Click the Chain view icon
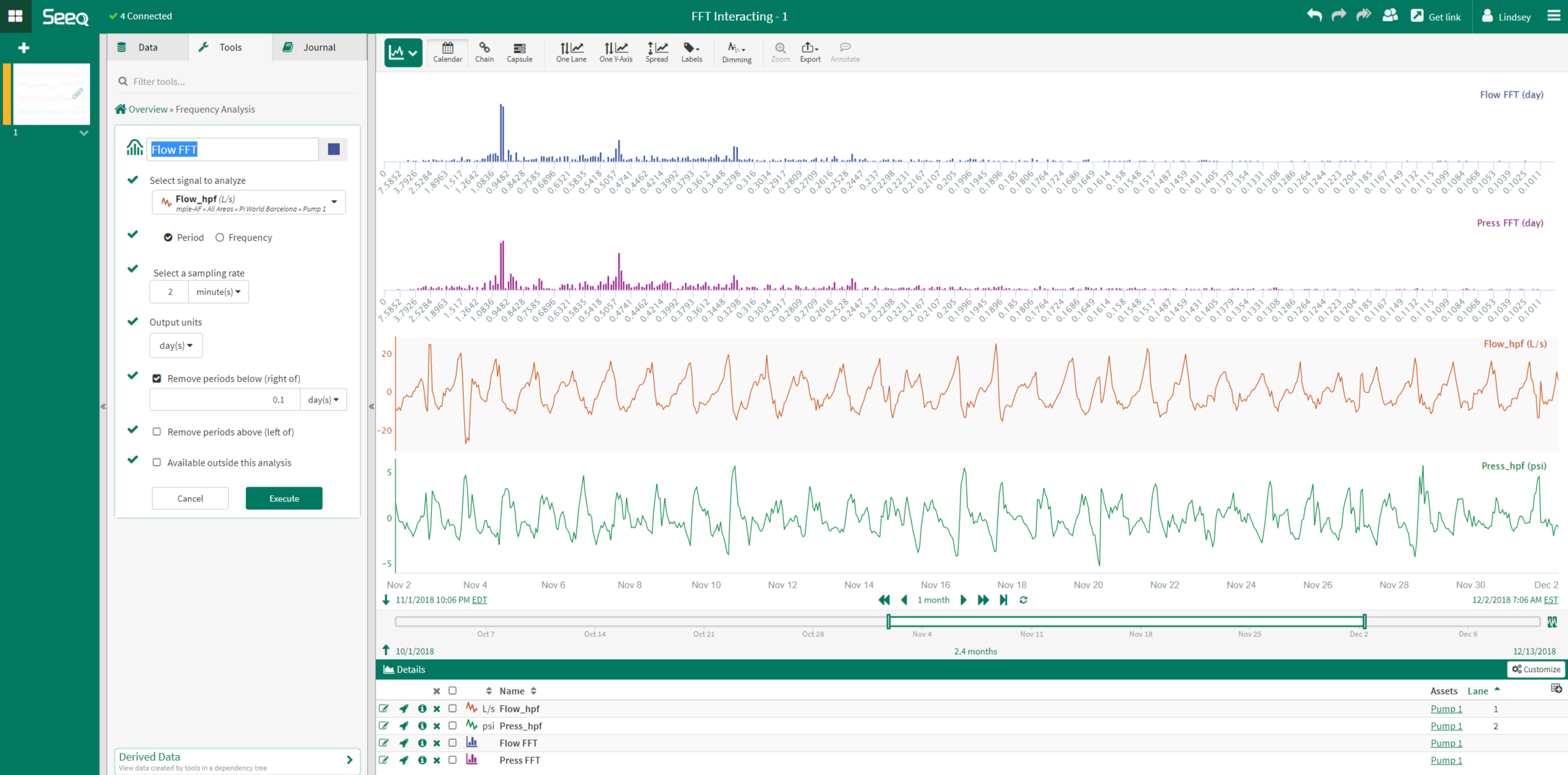 (484, 52)
